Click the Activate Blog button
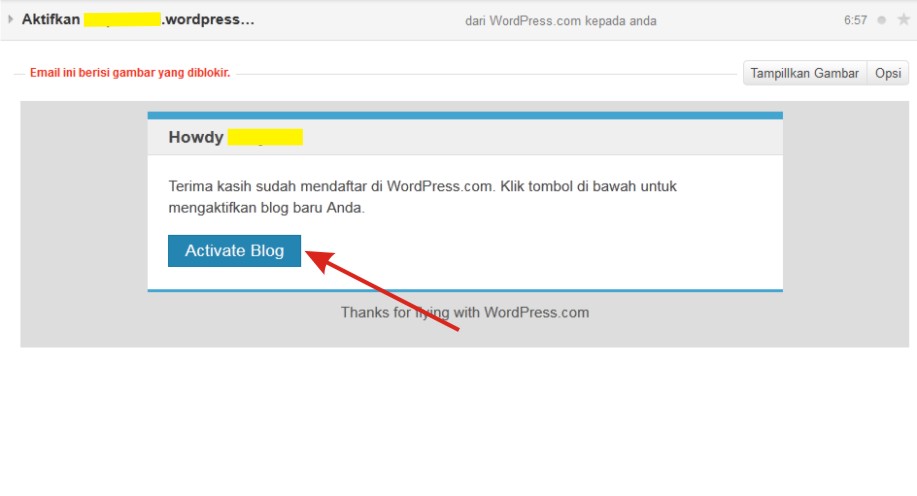The width and height of the screenshot is (917, 496). [x=235, y=251]
